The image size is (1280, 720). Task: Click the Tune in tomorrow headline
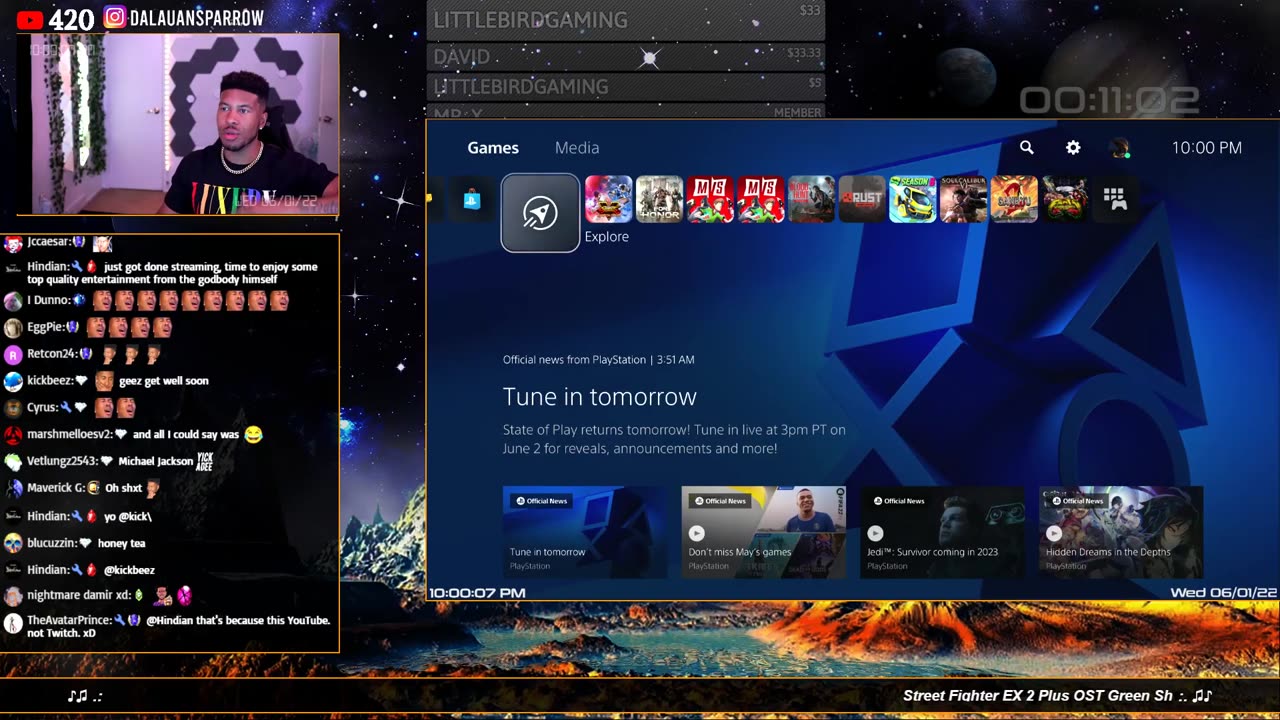pyautogui.click(x=600, y=397)
